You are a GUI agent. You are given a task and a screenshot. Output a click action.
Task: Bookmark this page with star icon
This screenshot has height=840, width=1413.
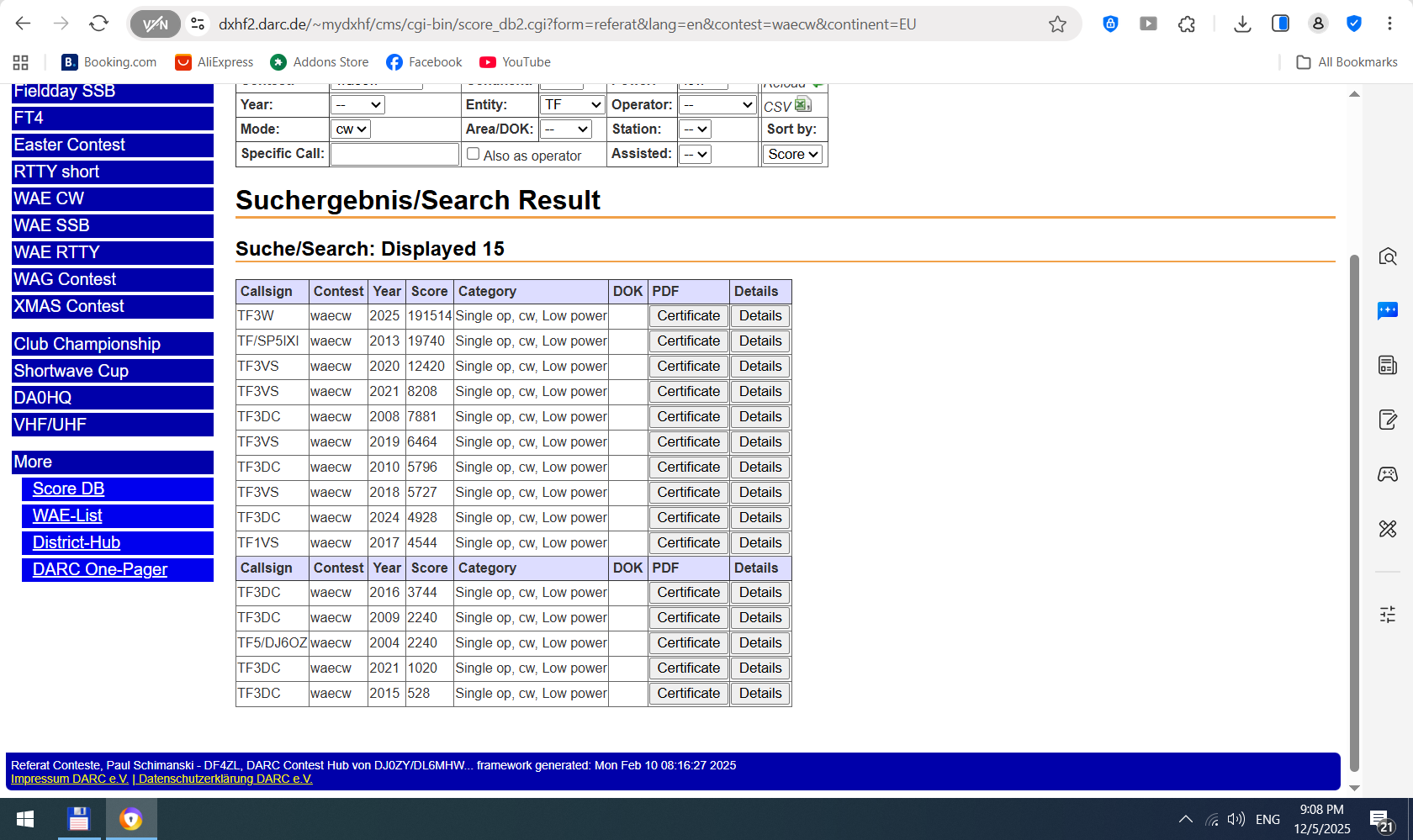coord(1057,24)
